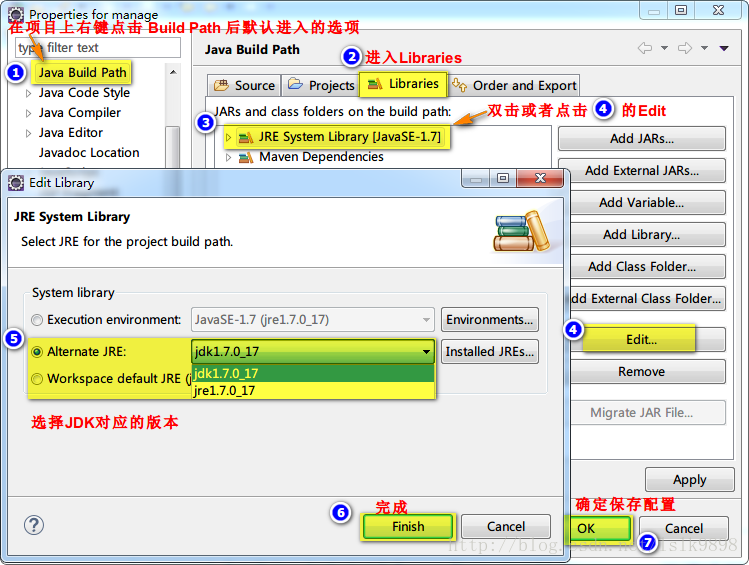Image resolution: width=749 pixels, height=565 pixels.
Task: Click Cancel in Properties window
Action: [x=684, y=528]
